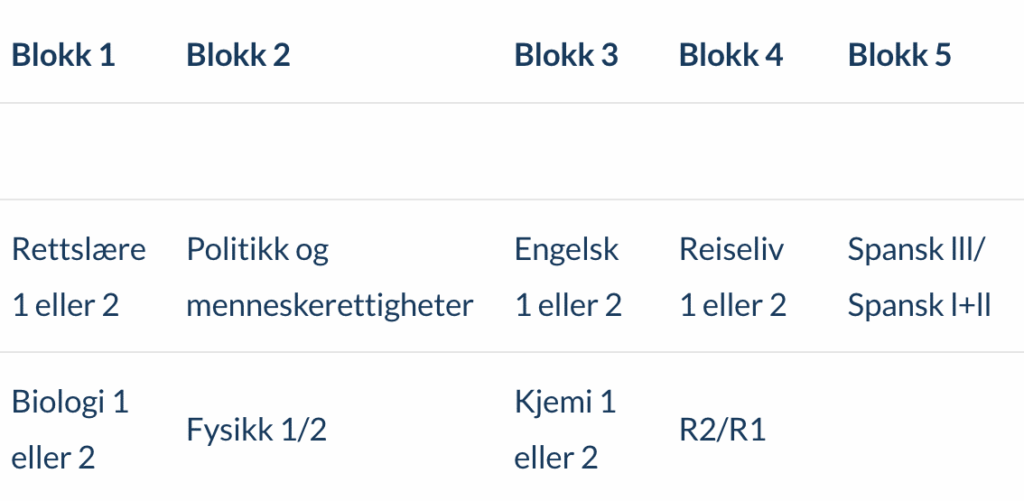Select the Reiseliv 1 eller 2 cell
This screenshot has height=501, width=1024.
click(x=733, y=277)
